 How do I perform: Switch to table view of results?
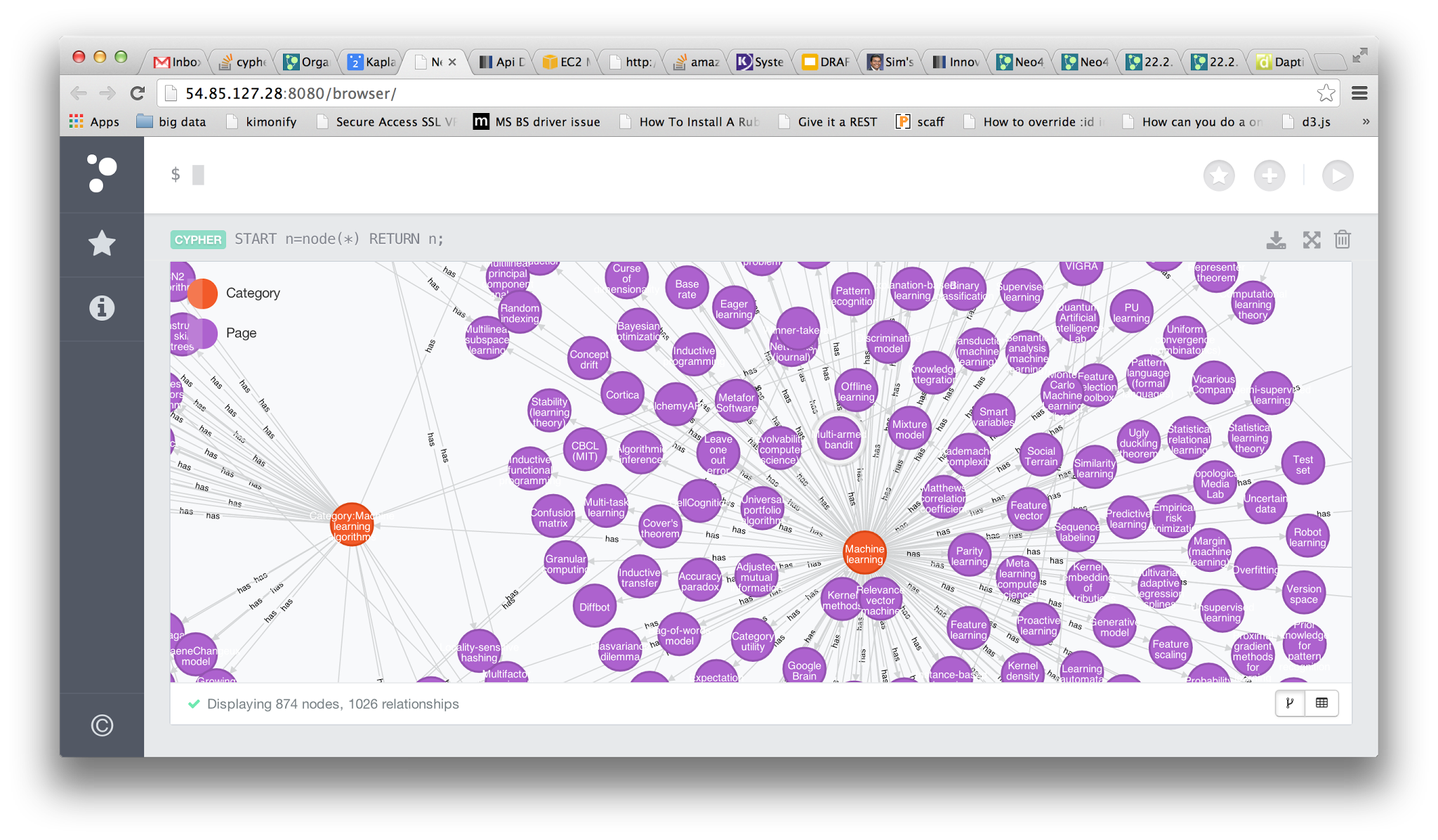1321,703
